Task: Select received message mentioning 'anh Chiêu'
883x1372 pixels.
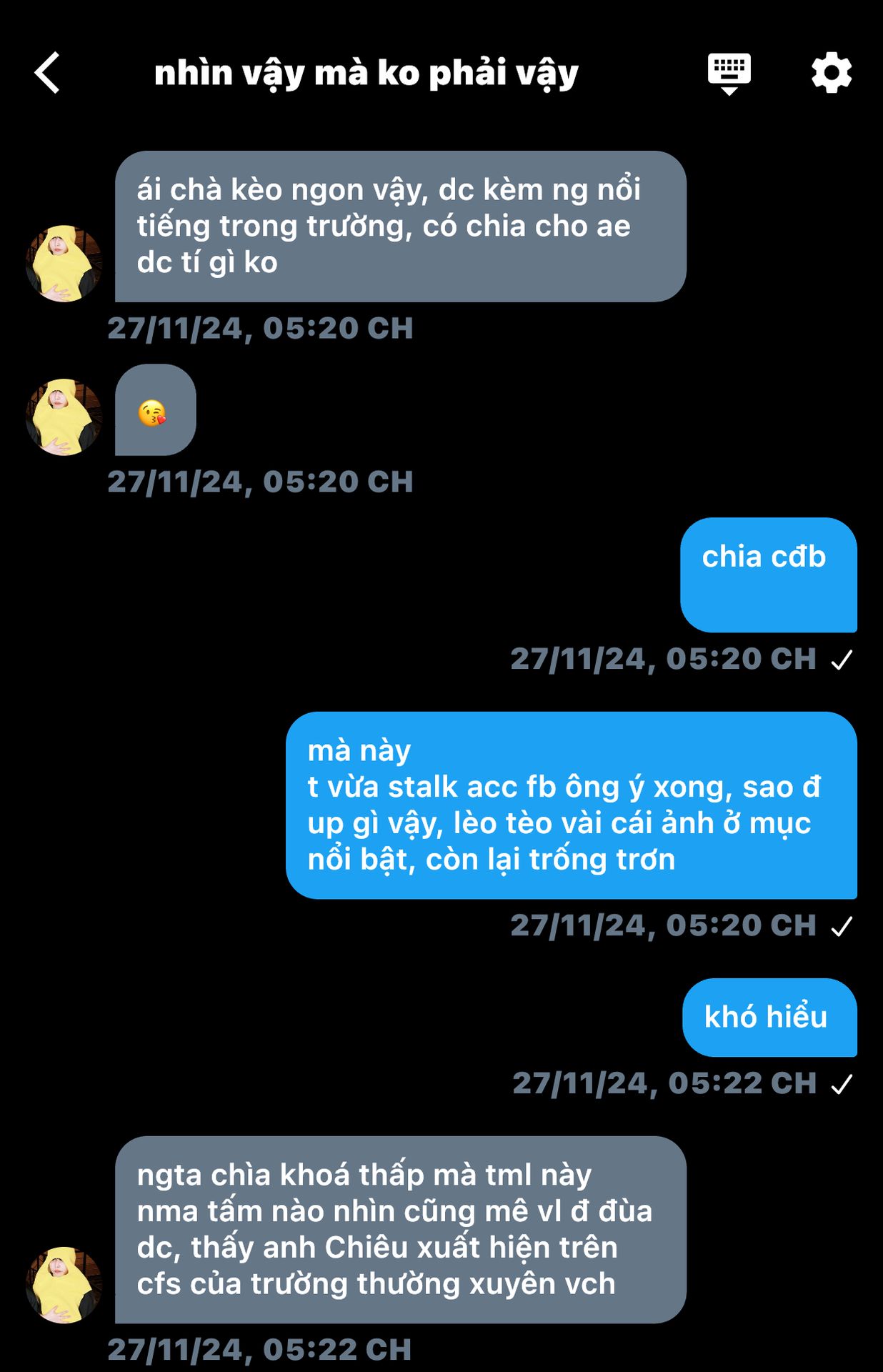Action: [401, 1230]
